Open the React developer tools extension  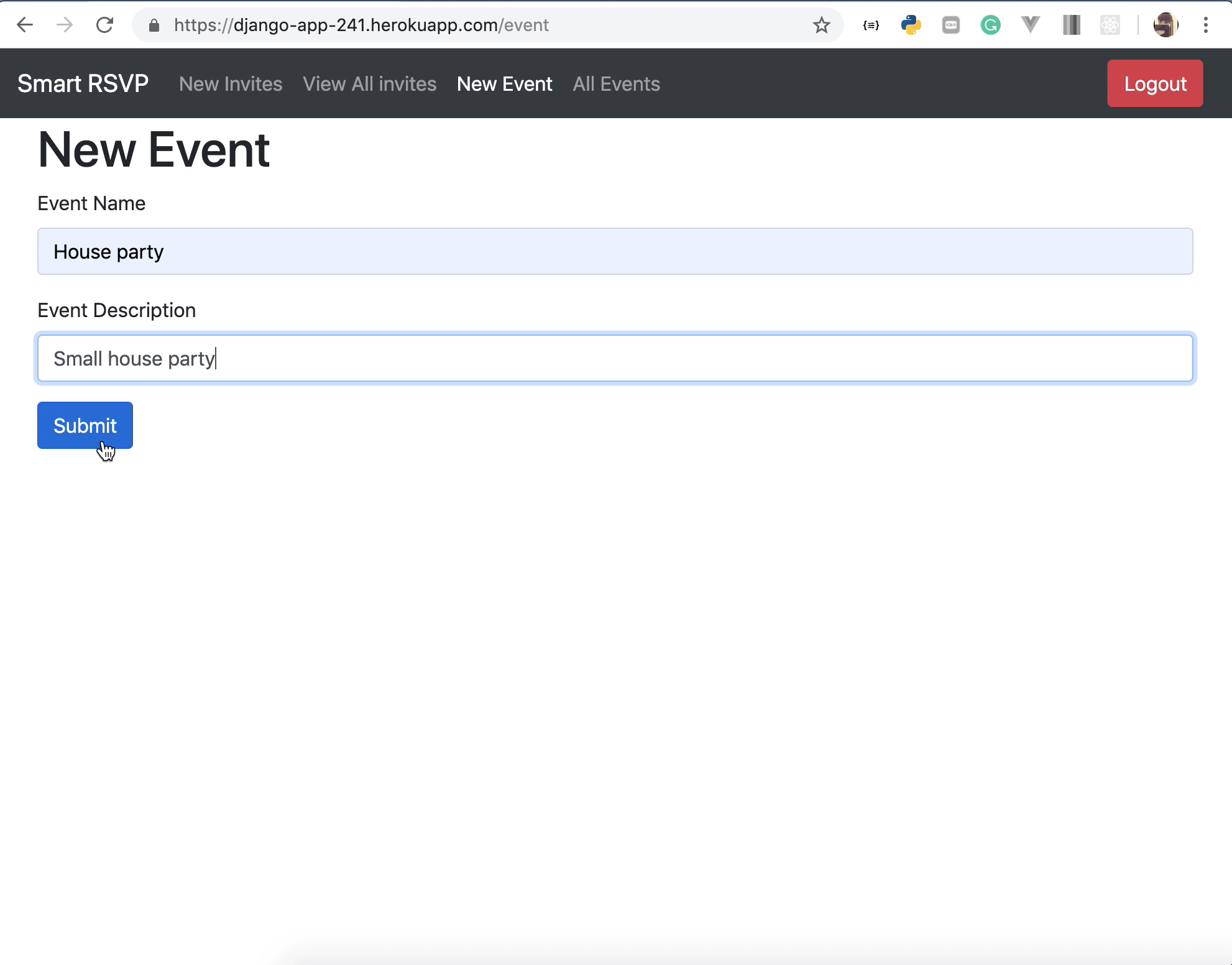click(x=1110, y=25)
